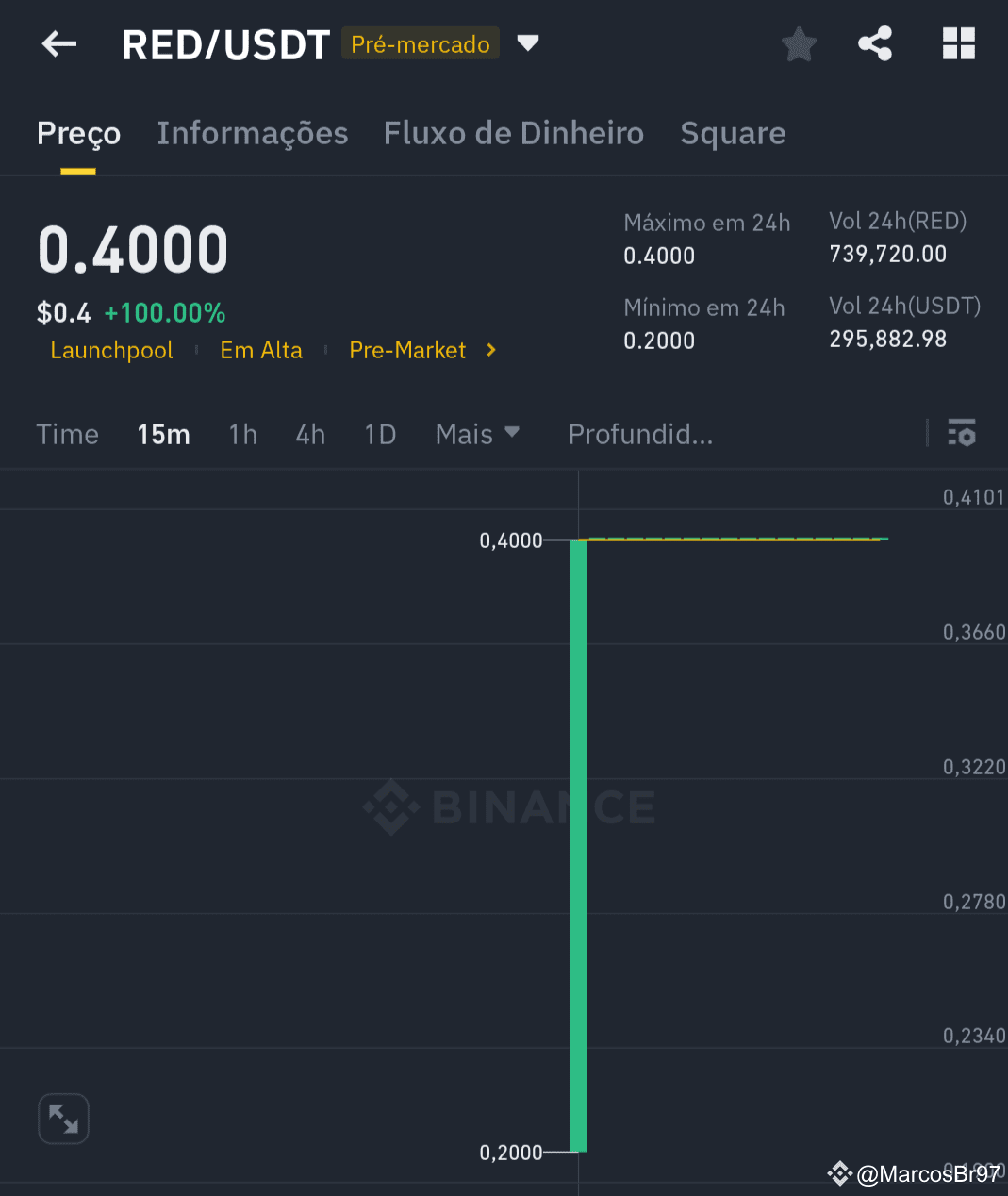Tap the 0,2340 price axis label
The image size is (1008, 1196).
[x=974, y=1036]
